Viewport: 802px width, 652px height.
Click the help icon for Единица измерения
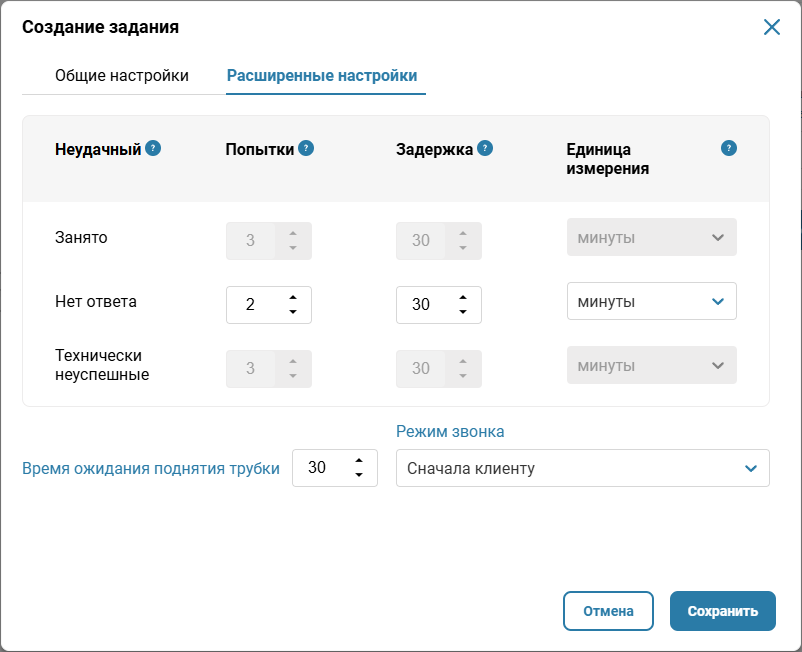[x=729, y=148]
